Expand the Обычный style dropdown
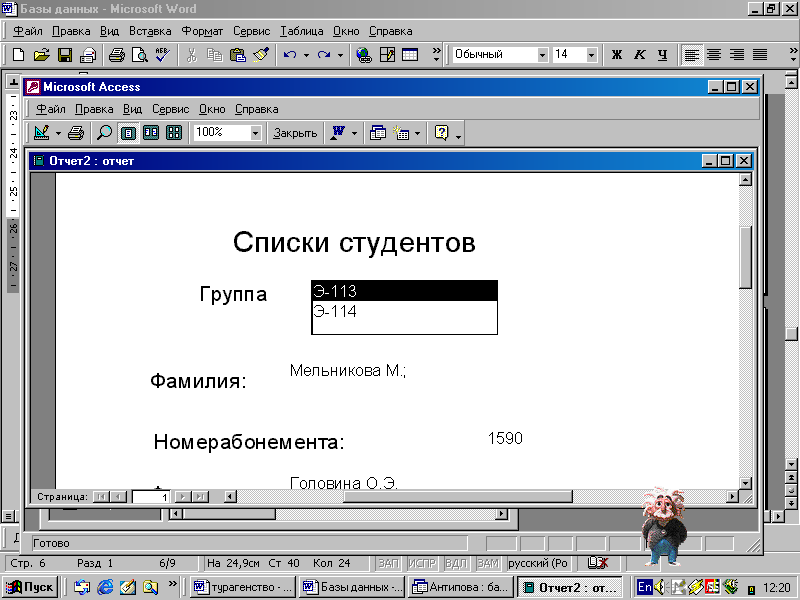 pos(542,55)
